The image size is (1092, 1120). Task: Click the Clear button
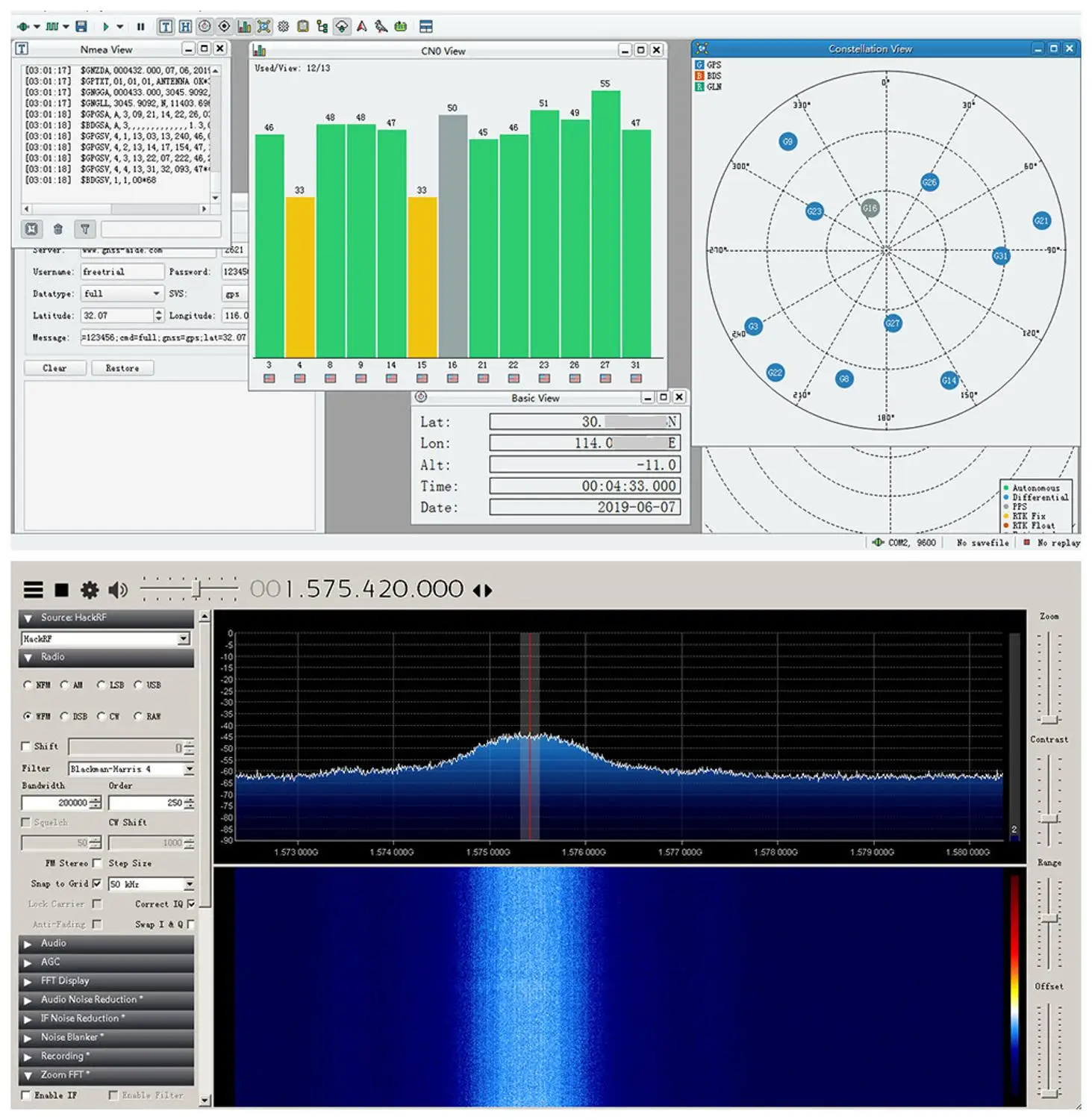[54, 368]
